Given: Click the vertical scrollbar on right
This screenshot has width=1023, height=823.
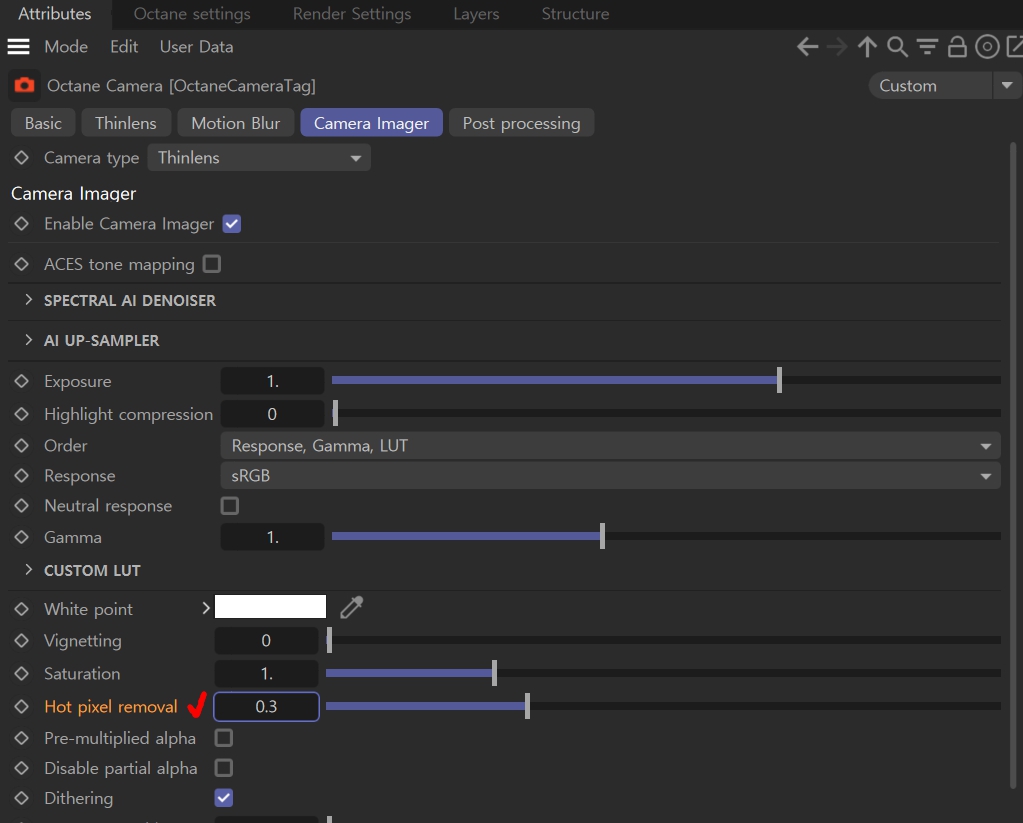Looking at the screenshot, I should click(1013, 465).
